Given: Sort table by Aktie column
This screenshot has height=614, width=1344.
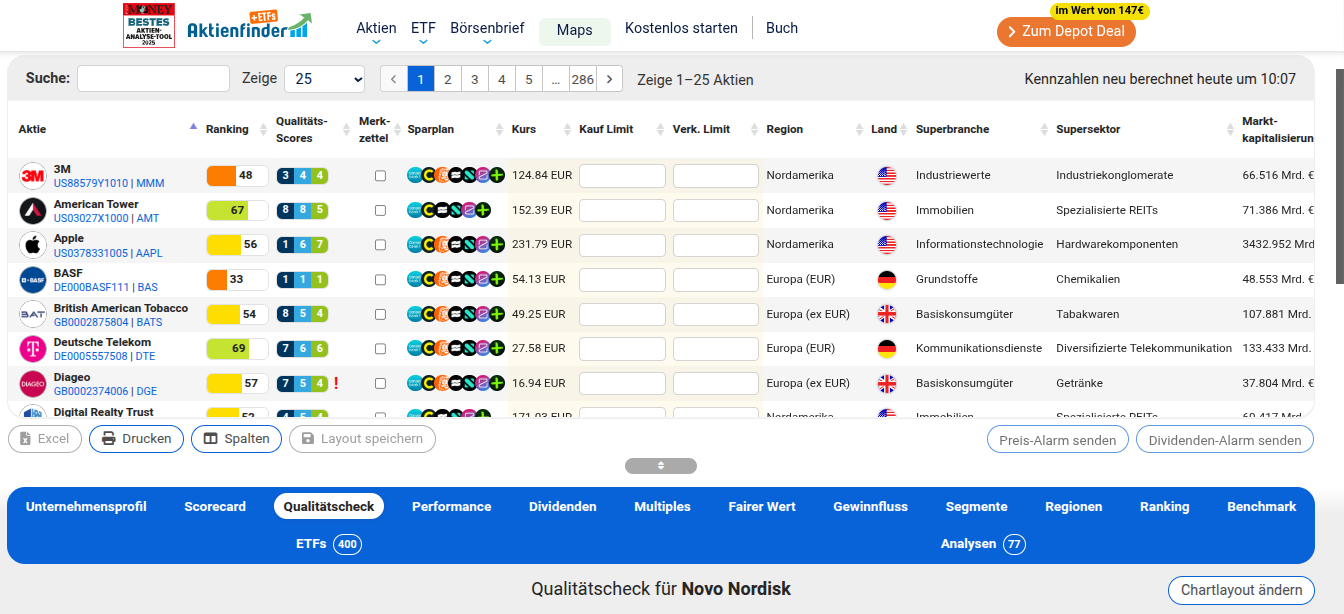Looking at the screenshot, I should 107,129.
